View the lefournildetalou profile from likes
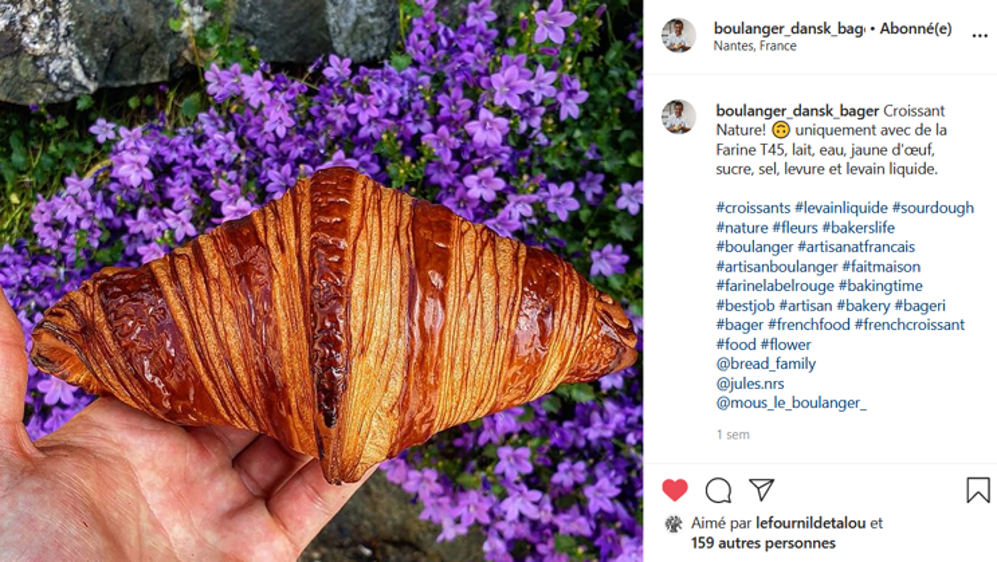The image size is (997, 562). coord(811,523)
